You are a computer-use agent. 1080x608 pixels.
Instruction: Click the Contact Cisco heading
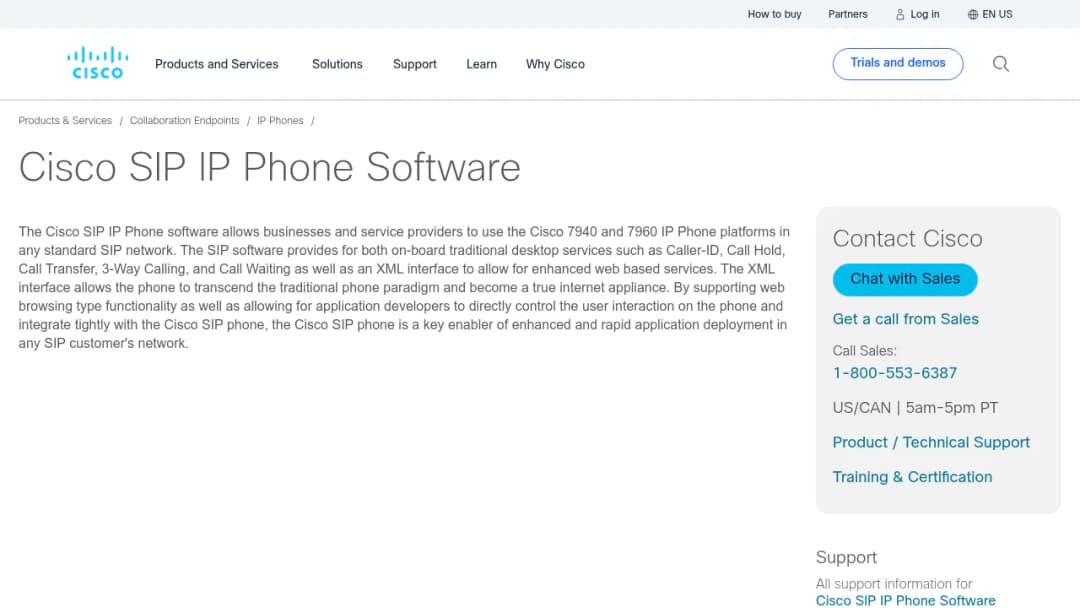[x=907, y=238]
